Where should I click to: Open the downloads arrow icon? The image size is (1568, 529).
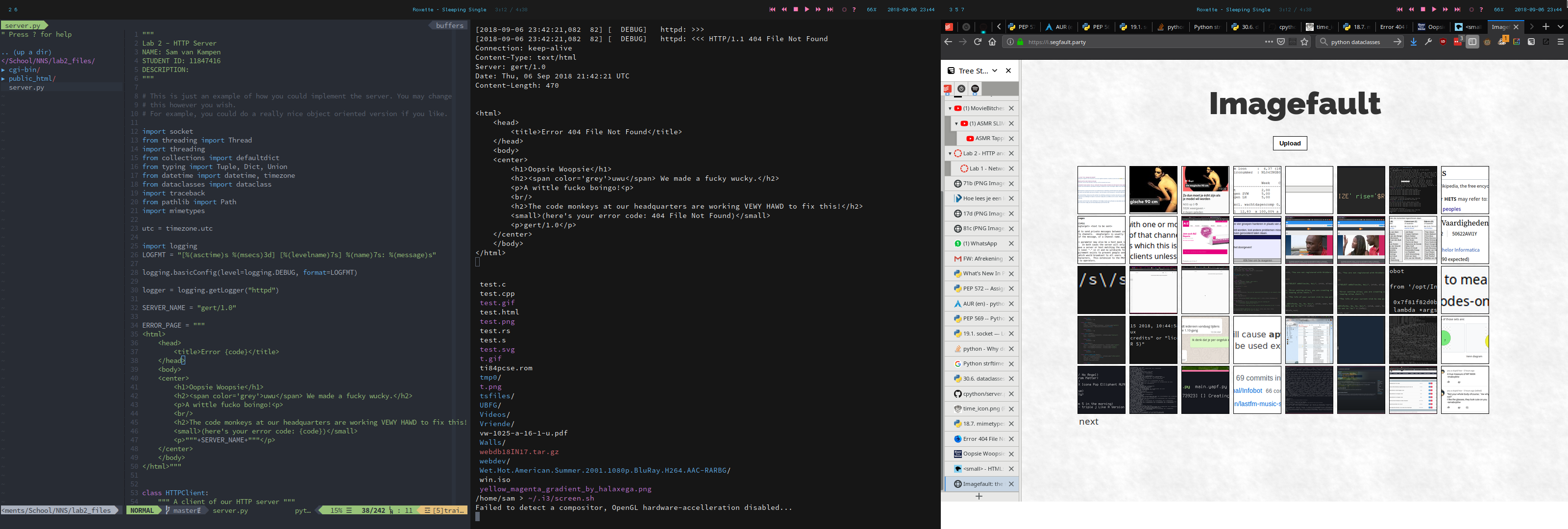click(x=1413, y=42)
